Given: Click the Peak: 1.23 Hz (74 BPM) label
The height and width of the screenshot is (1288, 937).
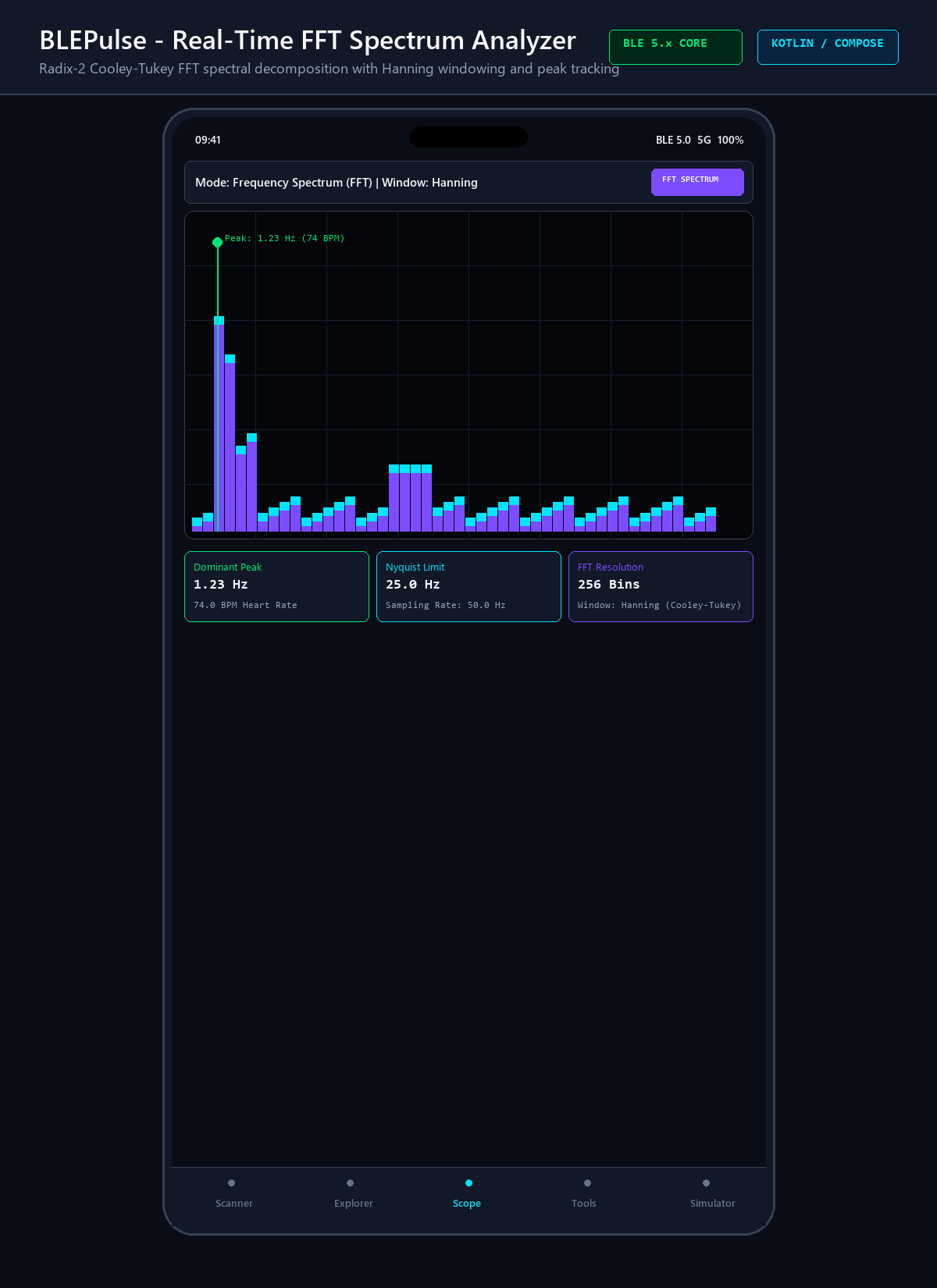Looking at the screenshot, I should click(284, 238).
